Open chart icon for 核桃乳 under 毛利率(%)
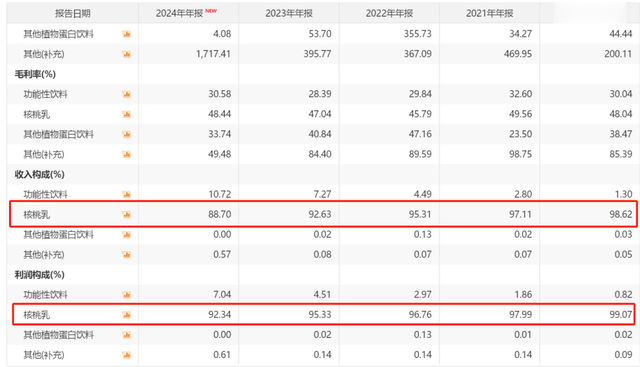640x367 pixels. point(127,114)
